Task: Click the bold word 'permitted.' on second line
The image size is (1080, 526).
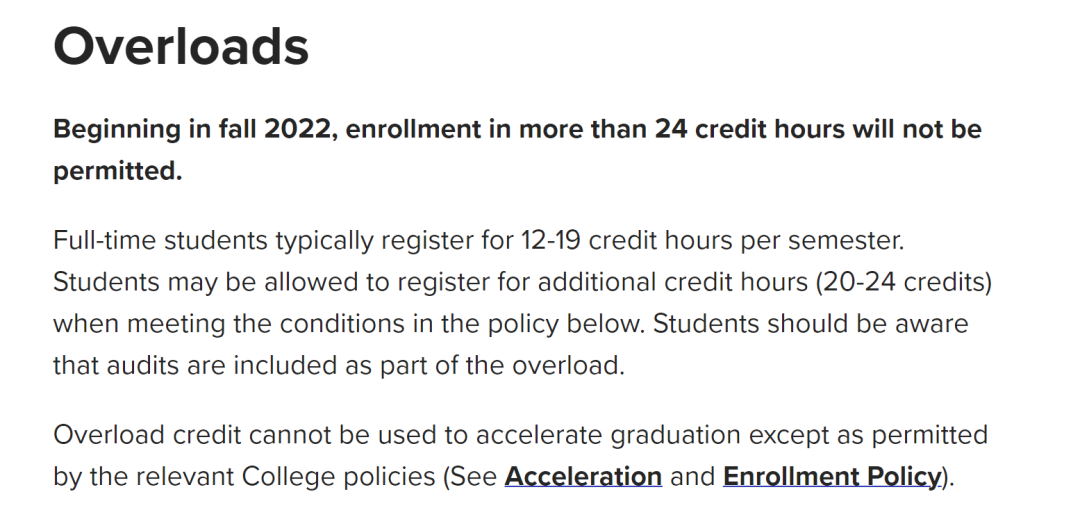Action: pyautogui.click(x=118, y=171)
